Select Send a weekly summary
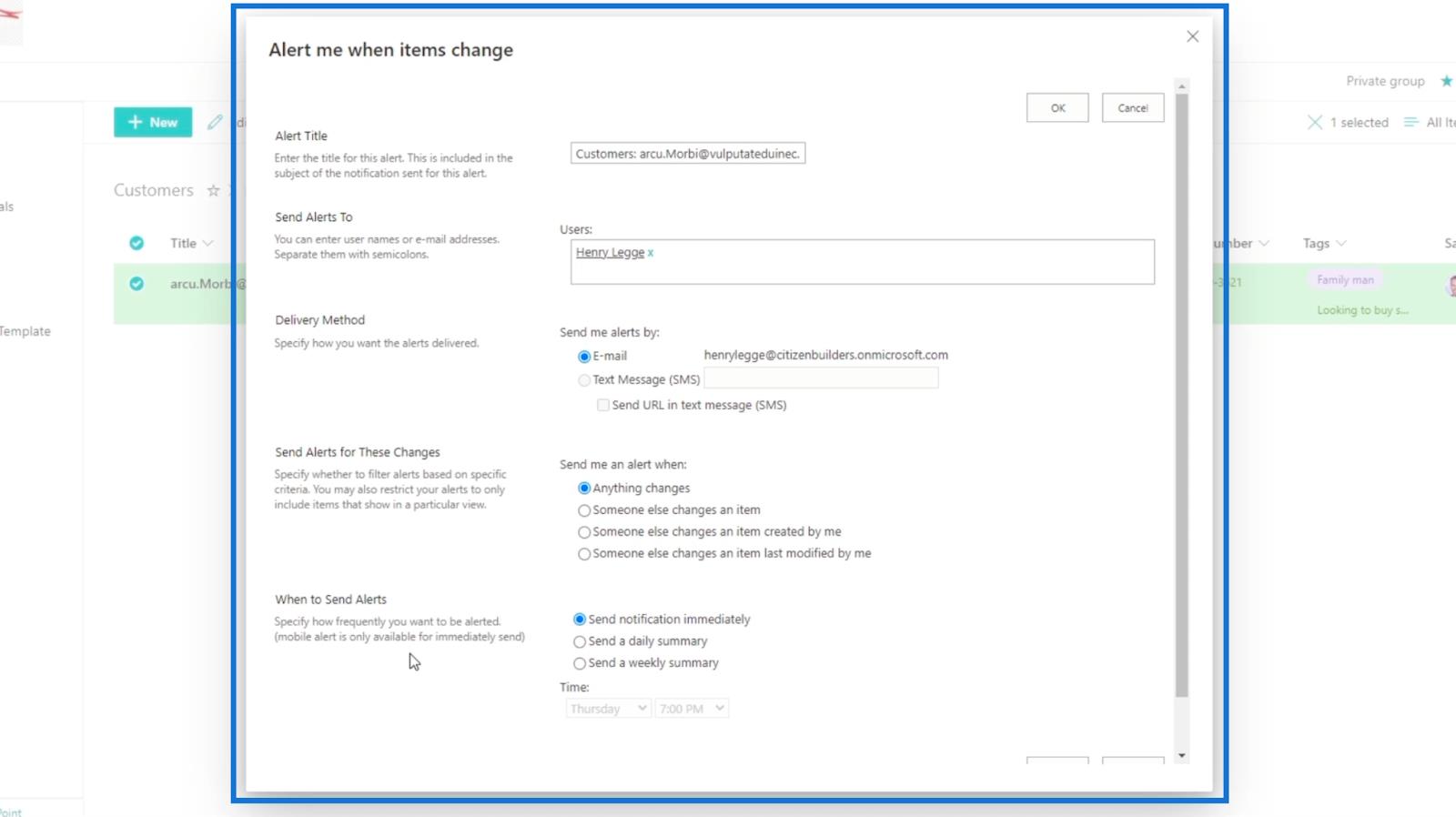The image size is (1456, 817). tap(580, 663)
